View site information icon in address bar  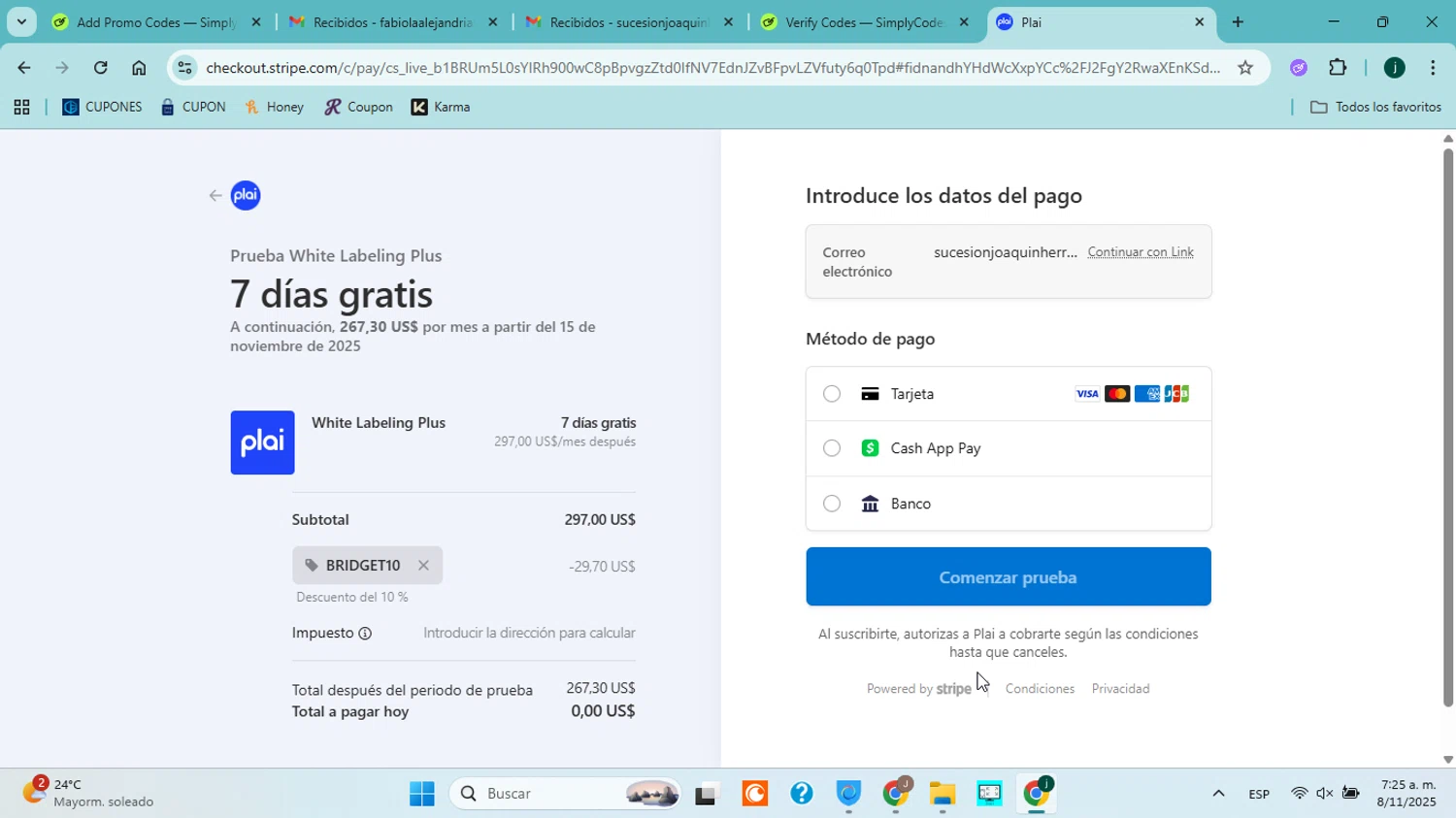point(184,68)
